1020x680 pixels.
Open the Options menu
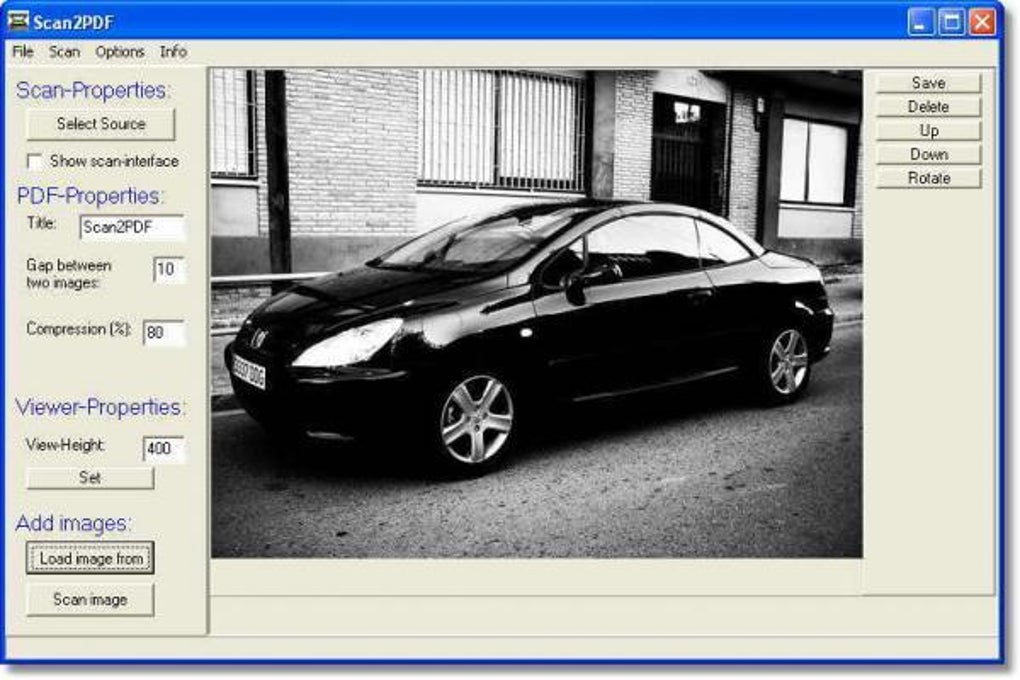click(120, 51)
